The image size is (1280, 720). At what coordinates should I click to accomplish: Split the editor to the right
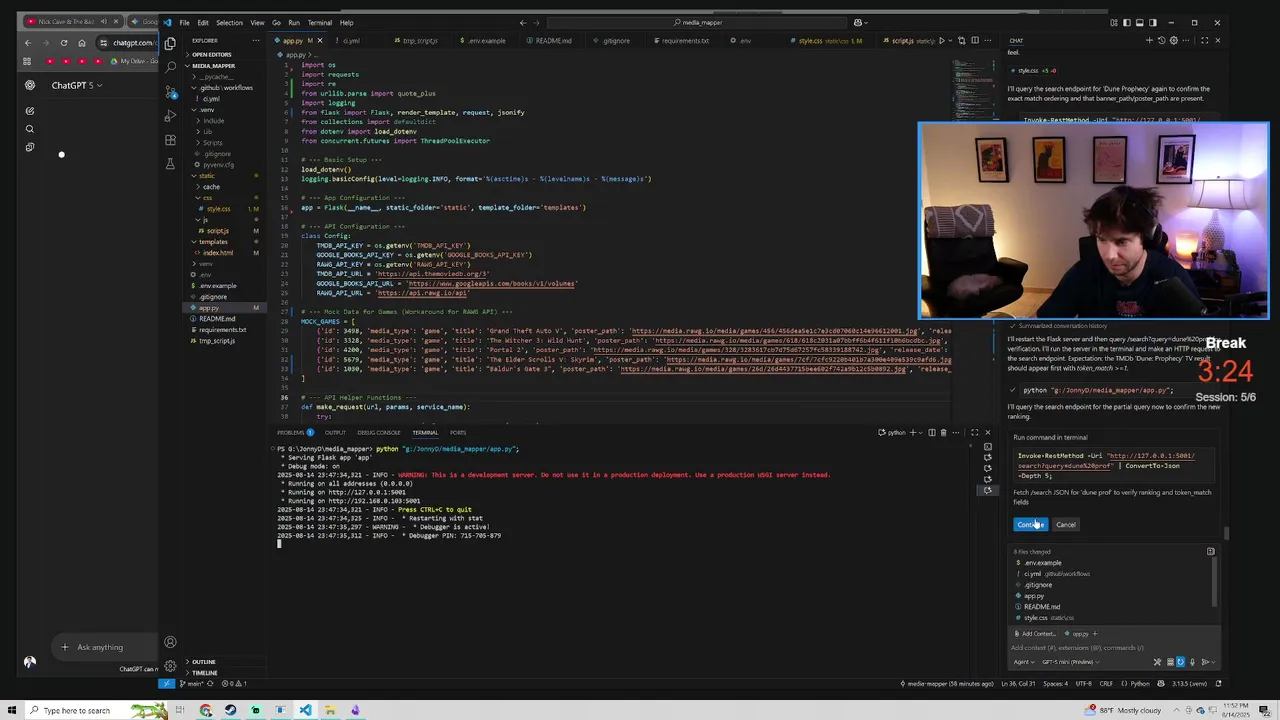(975, 41)
